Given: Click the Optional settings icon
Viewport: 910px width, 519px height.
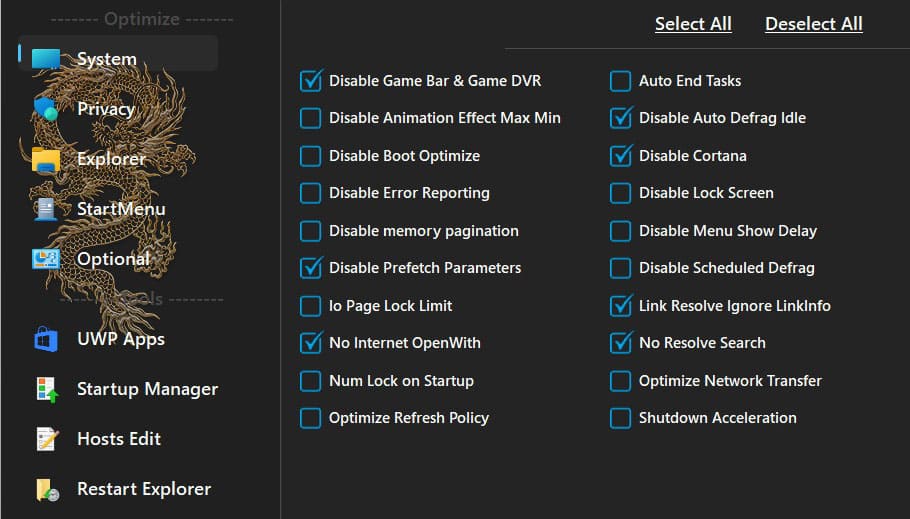Looking at the screenshot, I should click(x=46, y=259).
